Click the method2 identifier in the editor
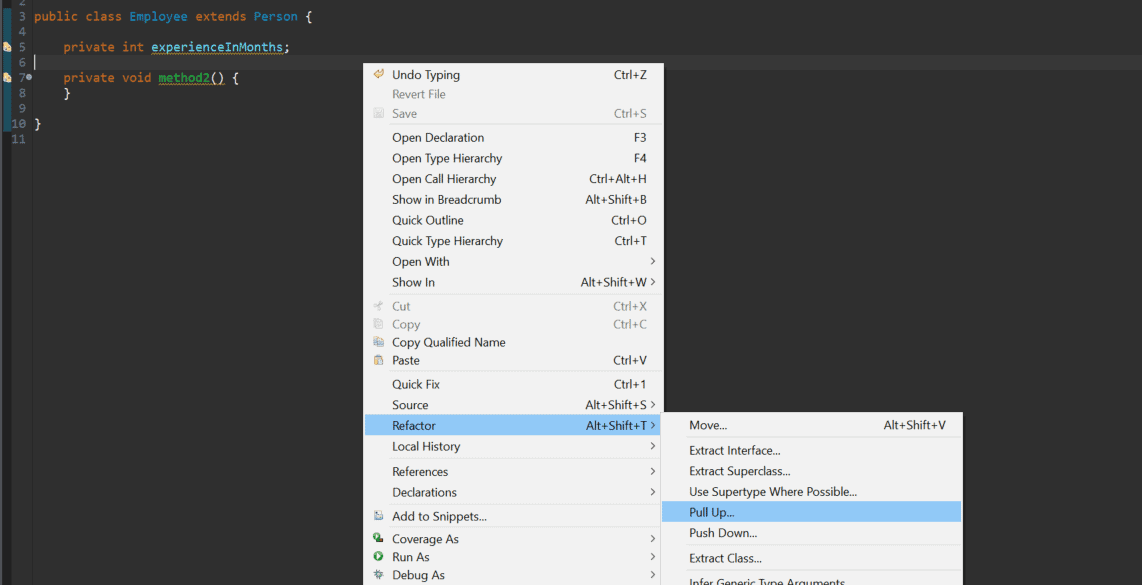The height and width of the screenshot is (585, 1142). tap(184, 77)
